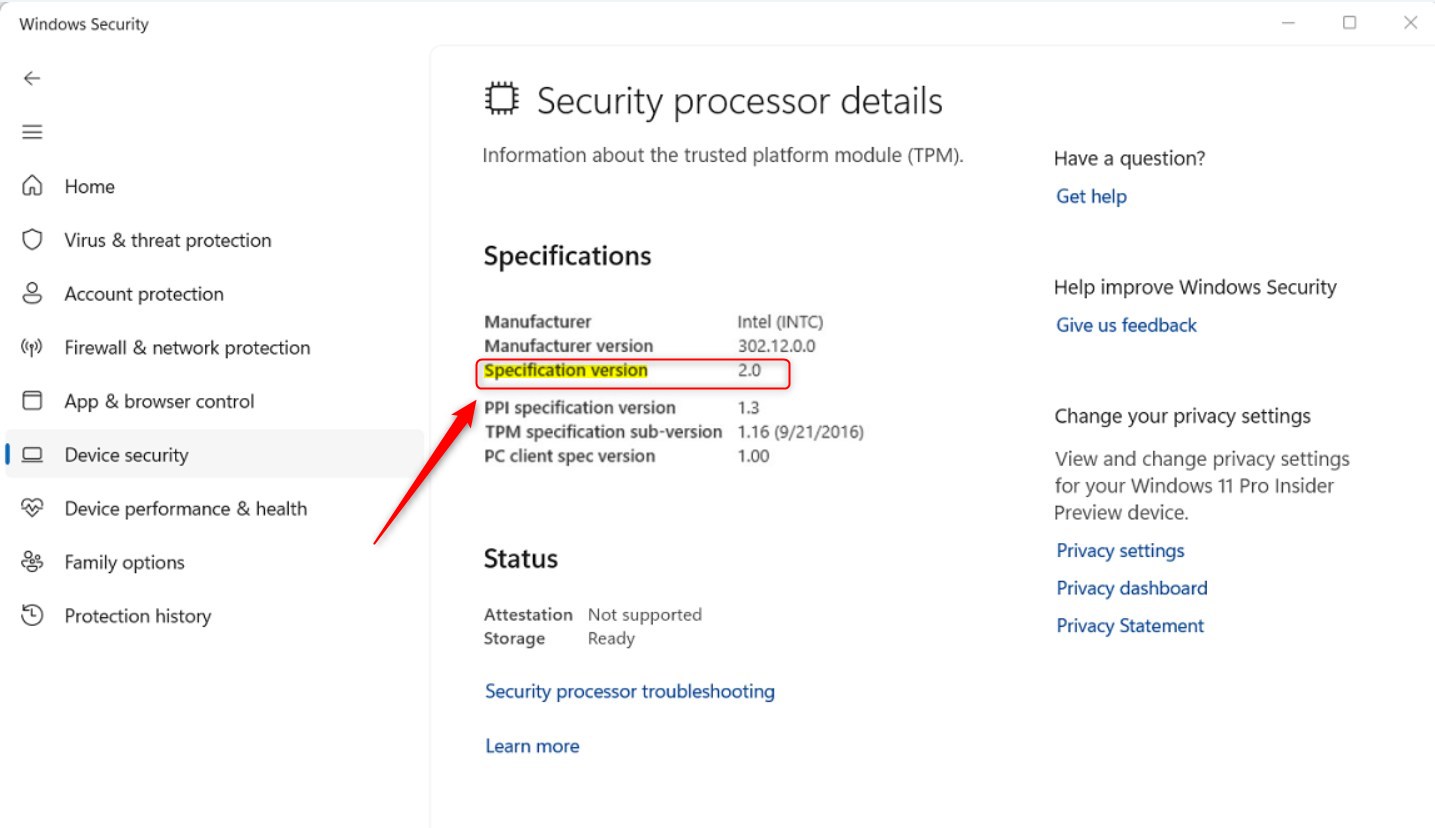Screen dimensions: 1435x828
Task: Select the App & browser control icon
Action: click(x=31, y=401)
